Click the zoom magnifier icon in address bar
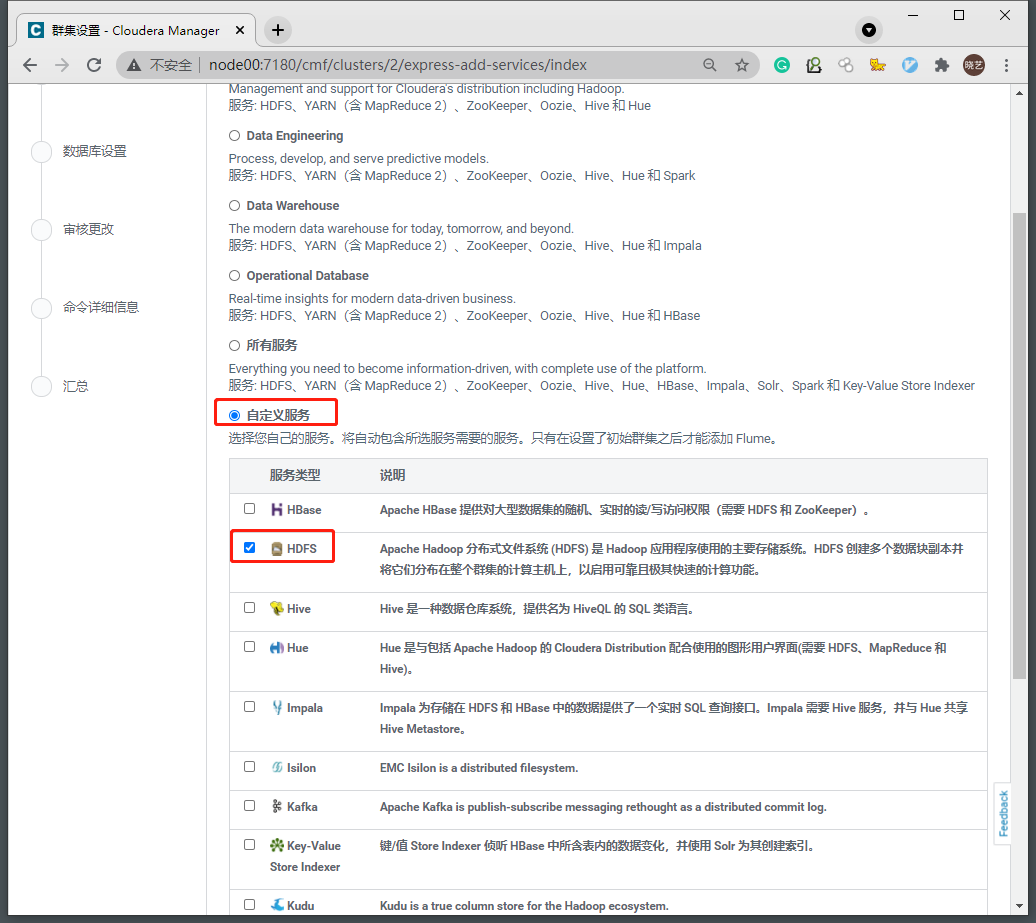Viewport: 1036px width, 923px height. coord(710,65)
